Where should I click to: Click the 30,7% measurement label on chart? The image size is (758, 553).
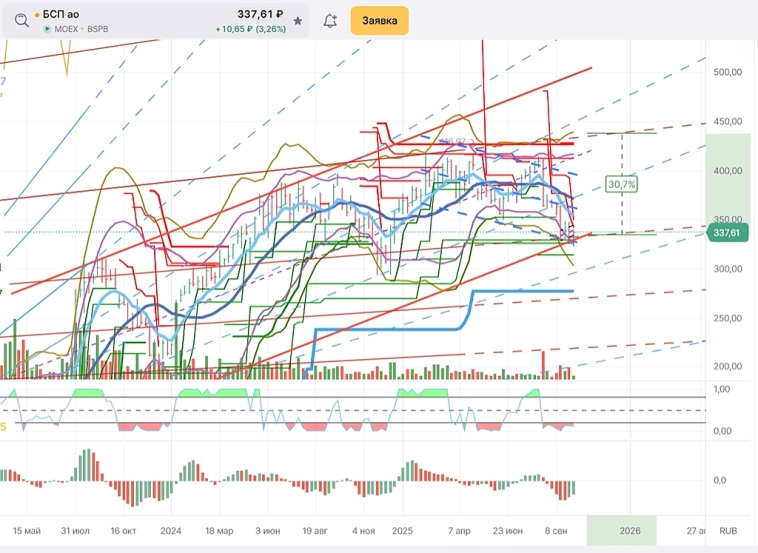(x=622, y=184)
